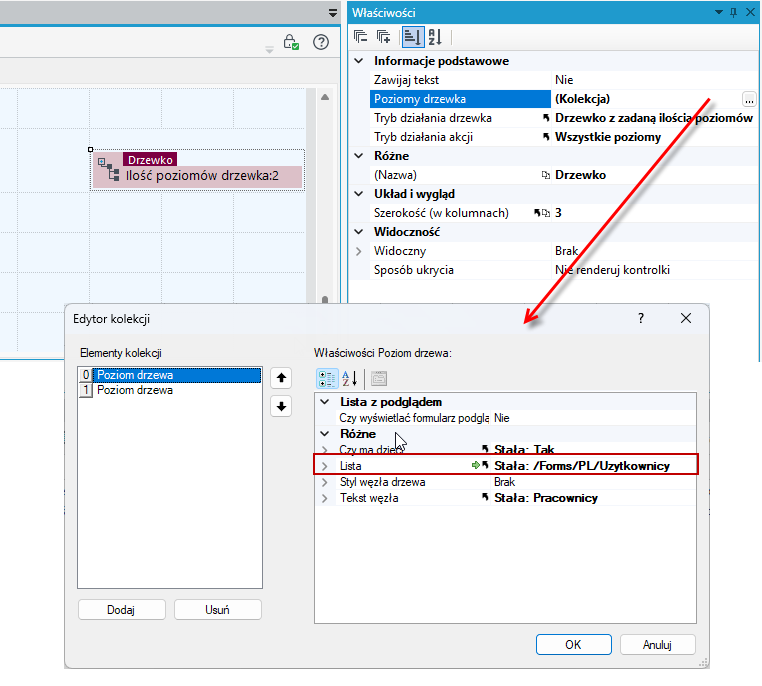This screenshot has height=686, width=762.
Task: Switch collection editor properties to categorized view
Action: click(x=327, y=378)
